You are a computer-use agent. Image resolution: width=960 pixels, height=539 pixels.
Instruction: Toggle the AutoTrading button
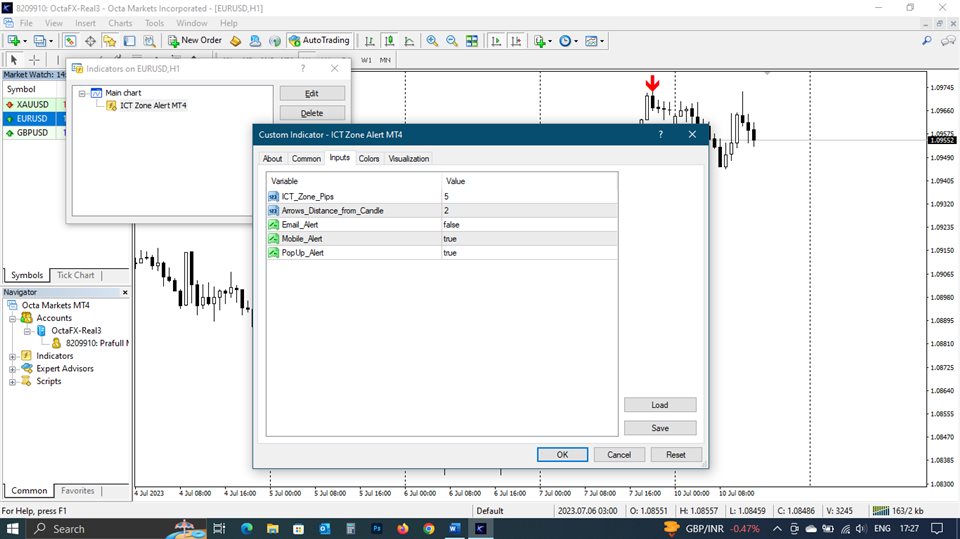tap(319, 41)
